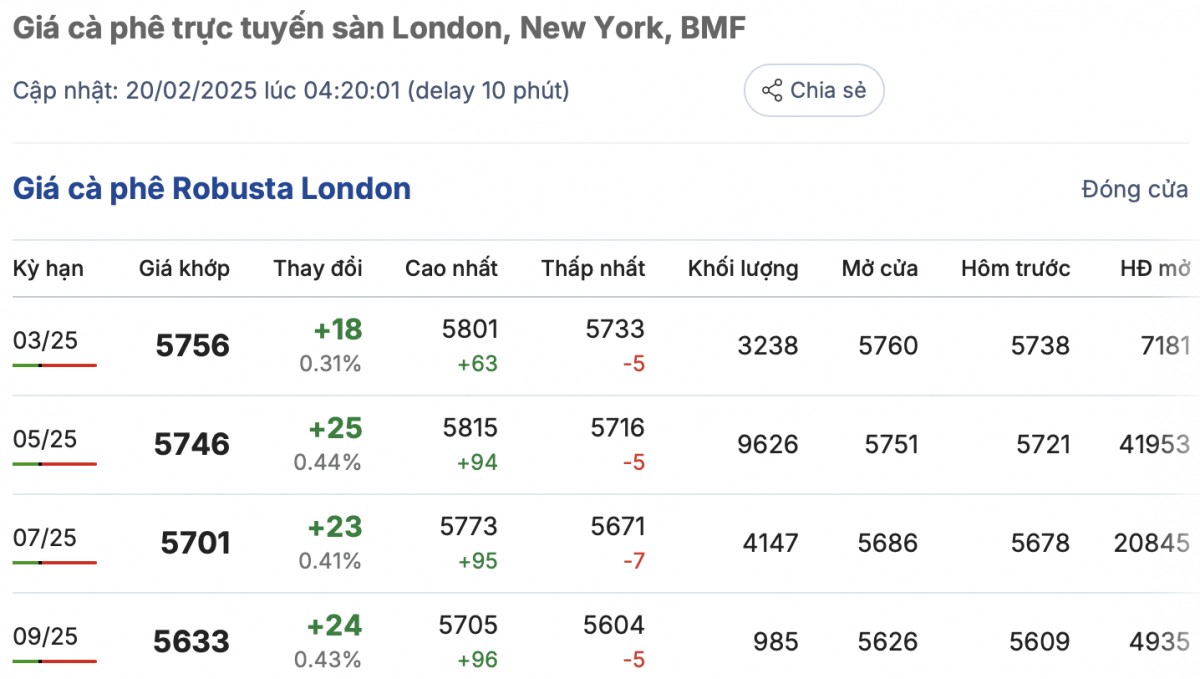Click the Khối lượng column header
The height and width of the screenshot is (679, 1200).
coord(743,268)
